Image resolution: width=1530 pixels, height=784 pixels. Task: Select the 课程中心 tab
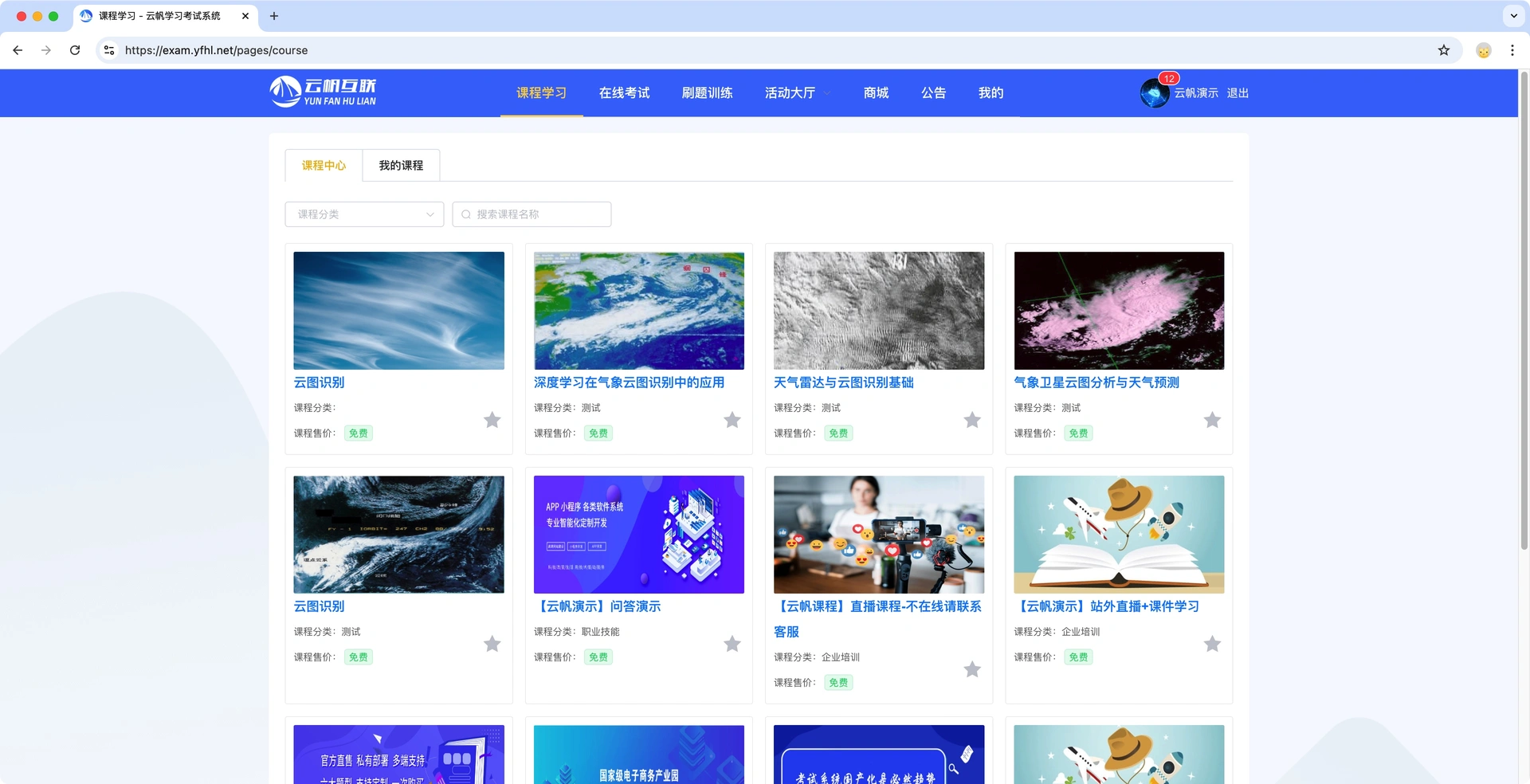[x=324, y=165]
